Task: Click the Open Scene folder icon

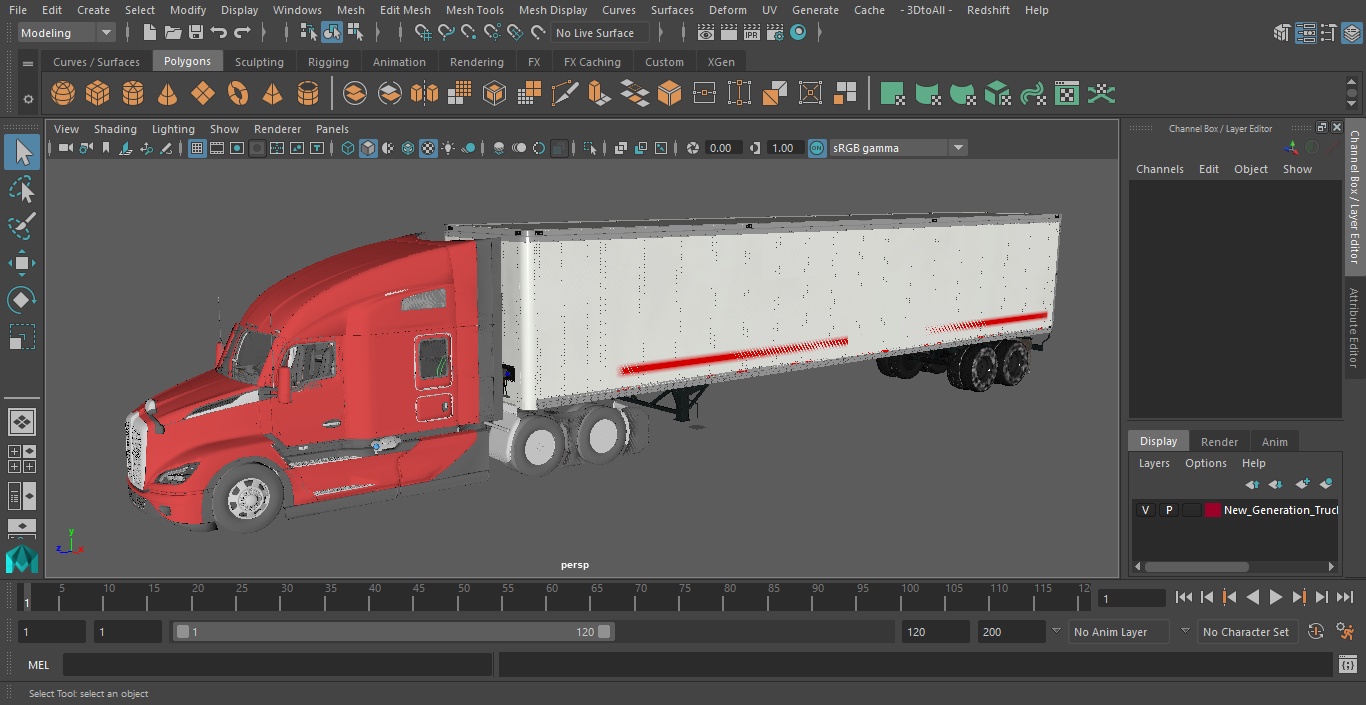Action: (x=173, y=33)
